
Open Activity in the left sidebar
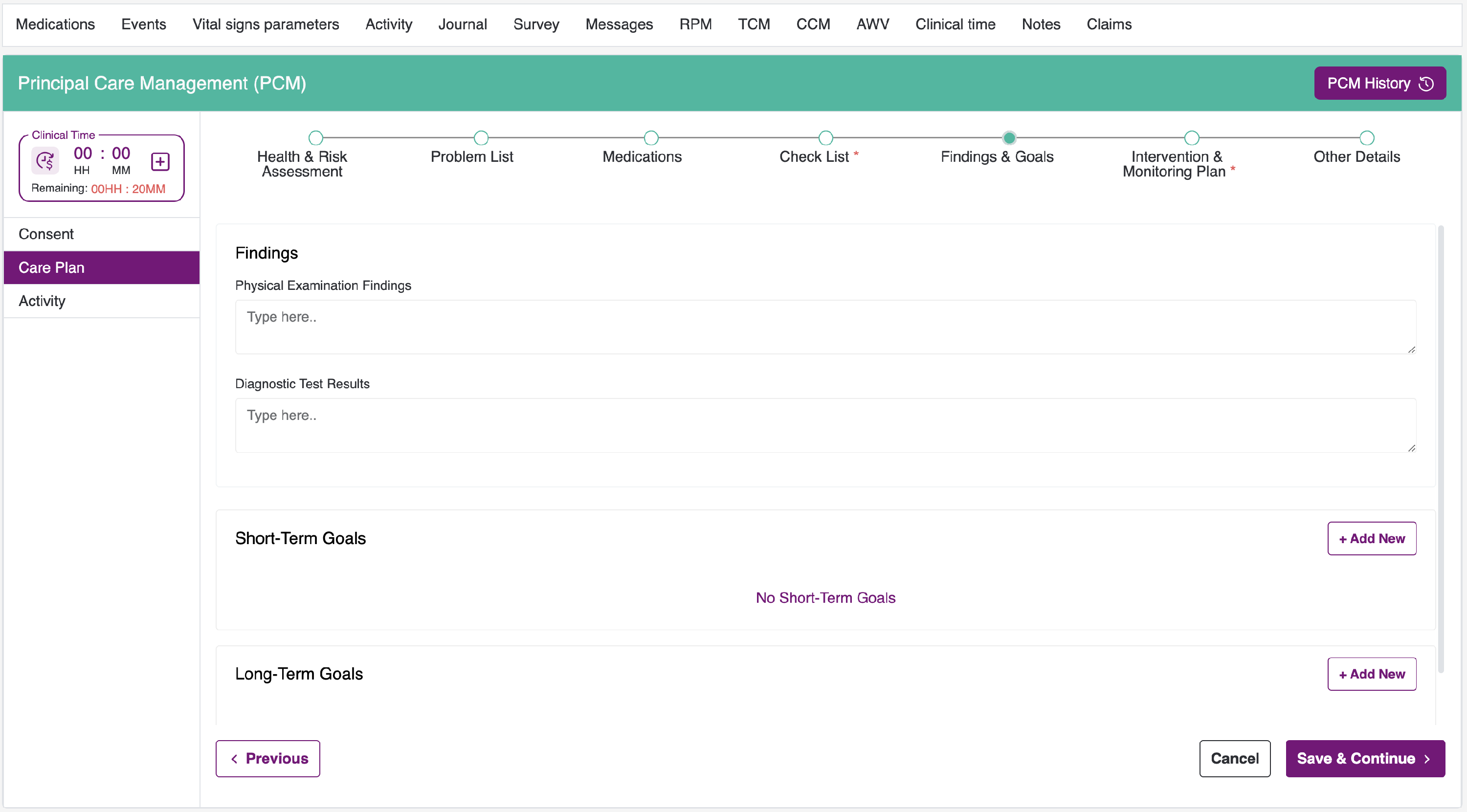click(42, 301)
